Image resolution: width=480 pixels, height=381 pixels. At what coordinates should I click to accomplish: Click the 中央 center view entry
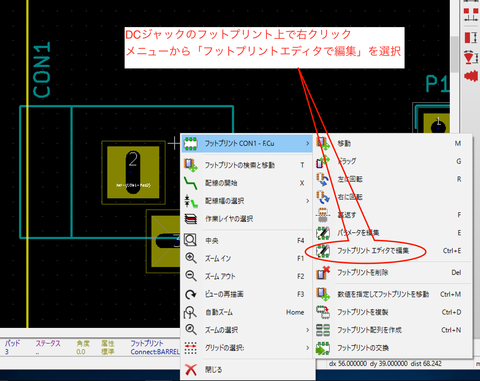[x=247, y=240]
